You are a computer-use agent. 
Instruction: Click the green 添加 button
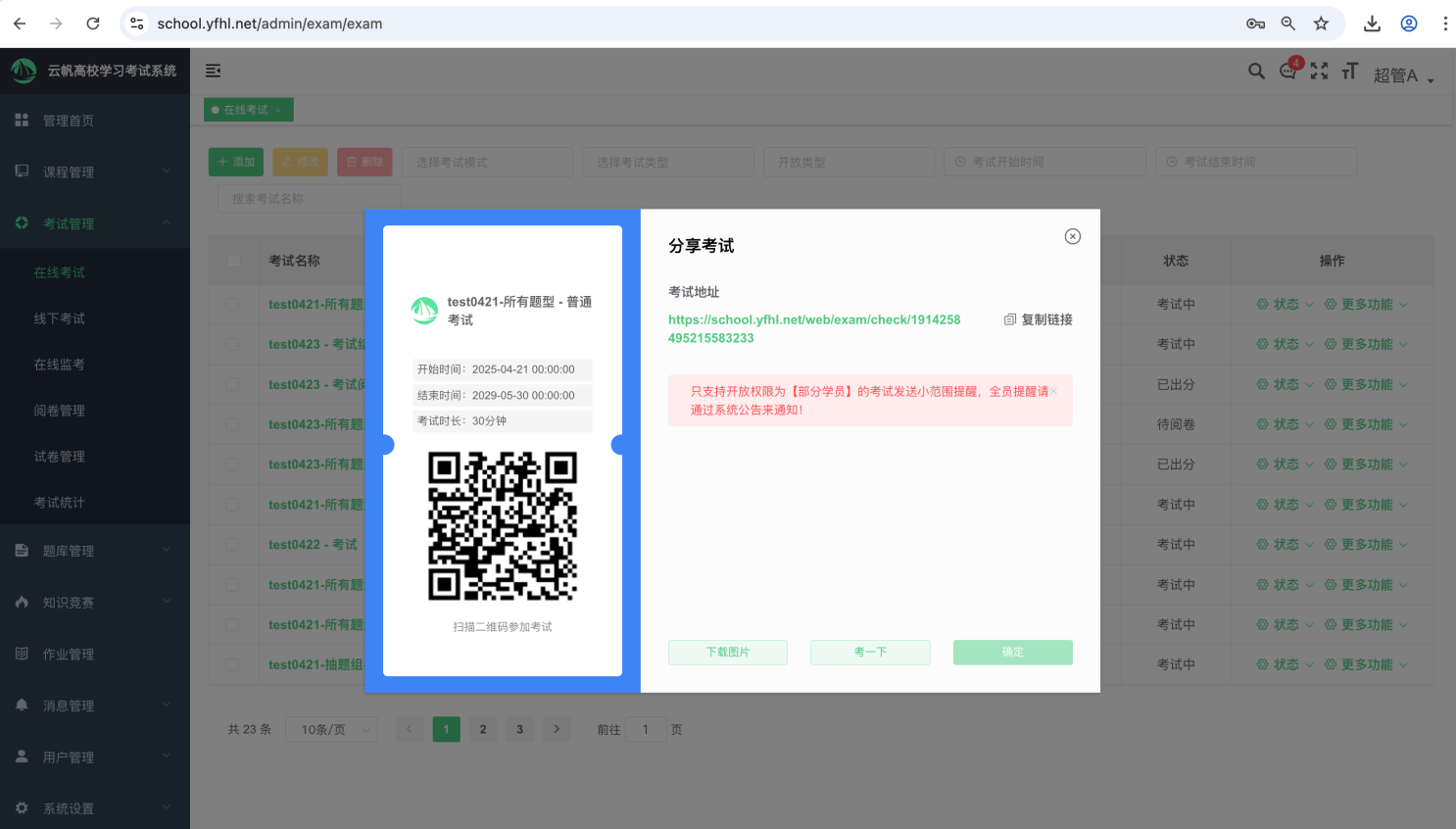tap(236, 162)
